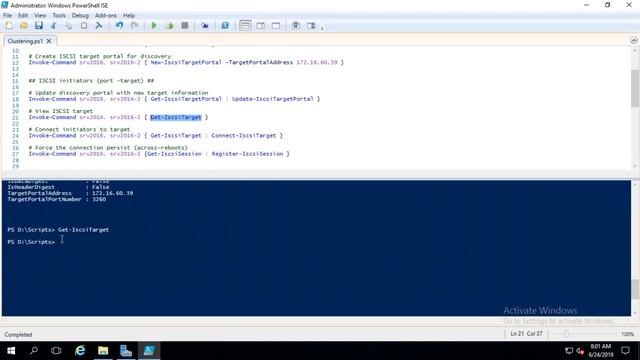Click the zoom slider in status bar
This screenshot has width=640, height=360.
(x=566, y=334)
